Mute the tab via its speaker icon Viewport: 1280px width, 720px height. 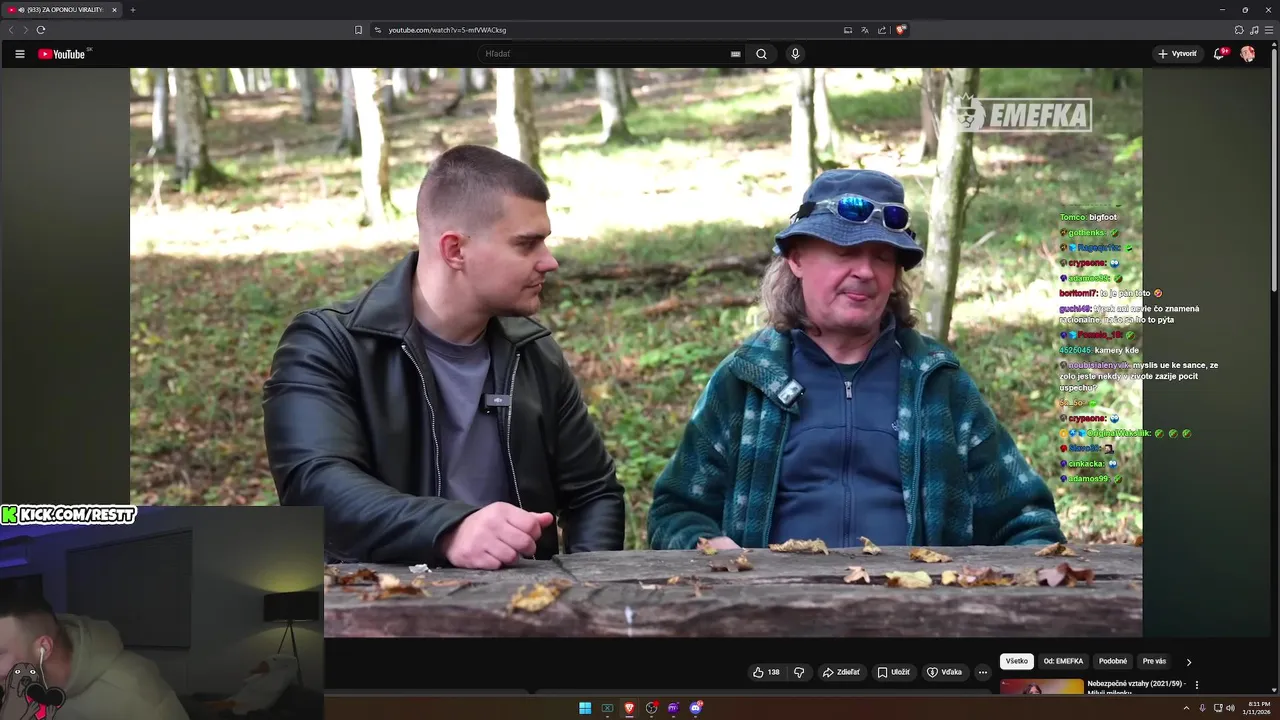21,10
